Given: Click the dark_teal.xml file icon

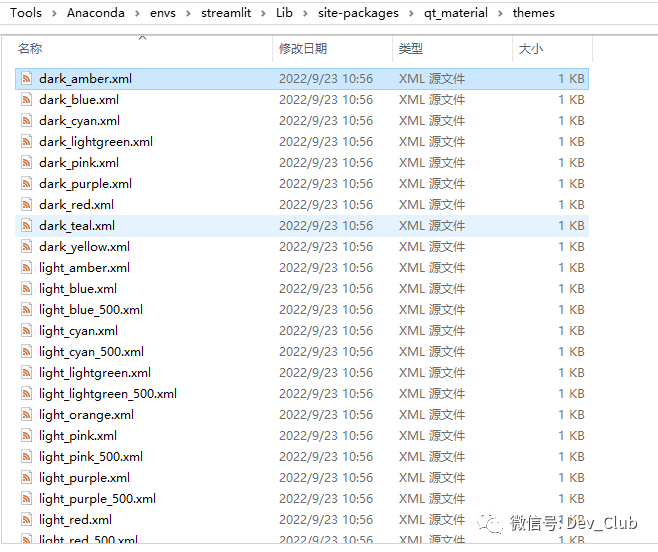Looking at the screenshot, I should point(26,225).
